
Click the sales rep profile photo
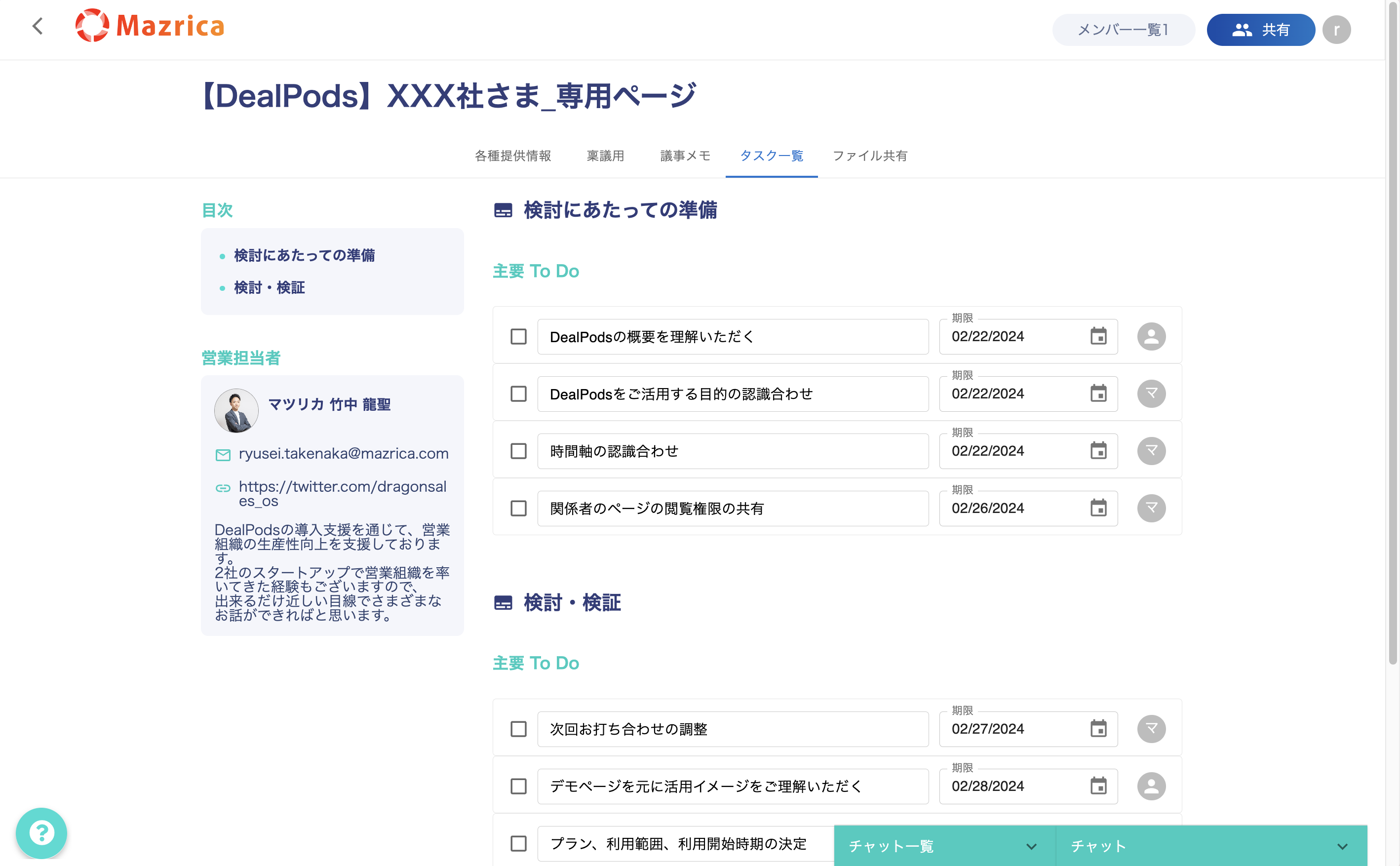[236, 411]
